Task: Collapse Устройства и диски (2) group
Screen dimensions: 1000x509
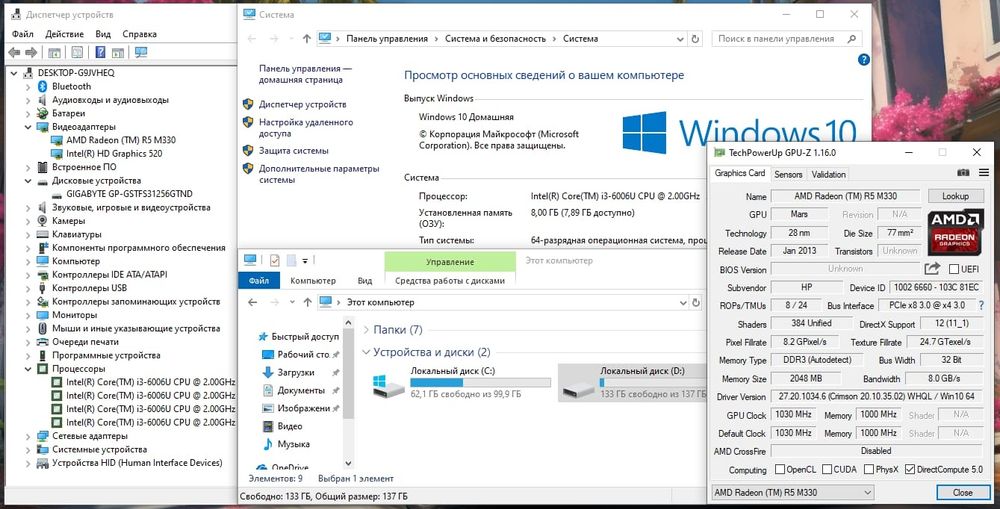Action: click(x=366, y=352)
